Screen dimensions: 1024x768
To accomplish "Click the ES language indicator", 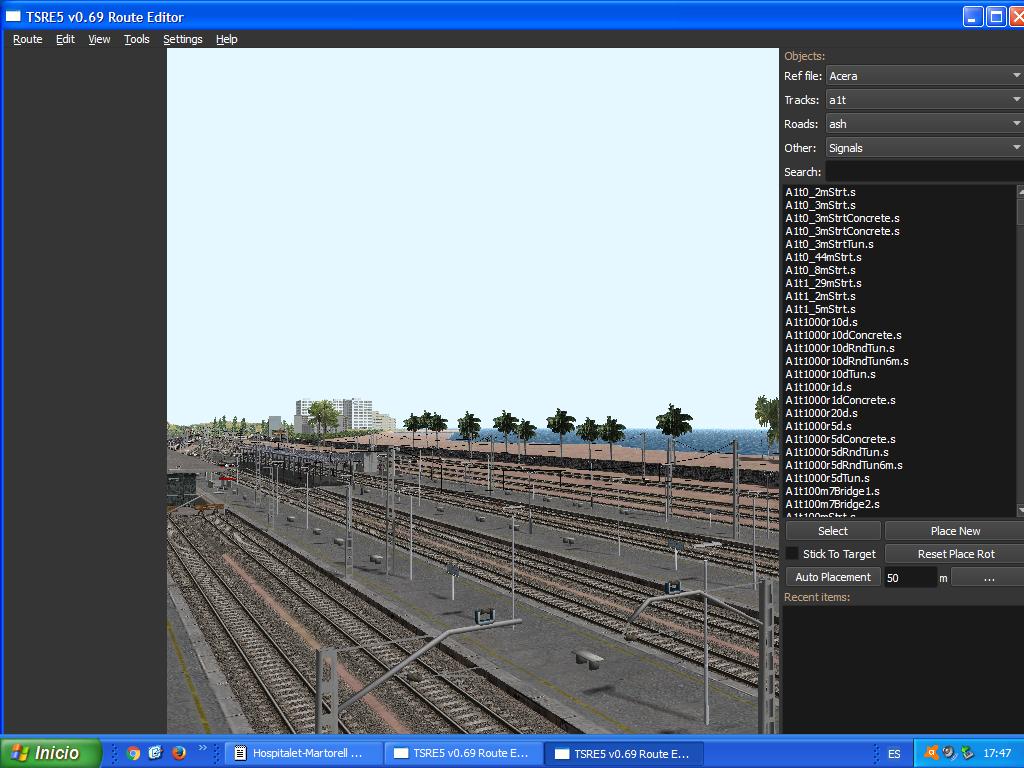I will (894, 753).
